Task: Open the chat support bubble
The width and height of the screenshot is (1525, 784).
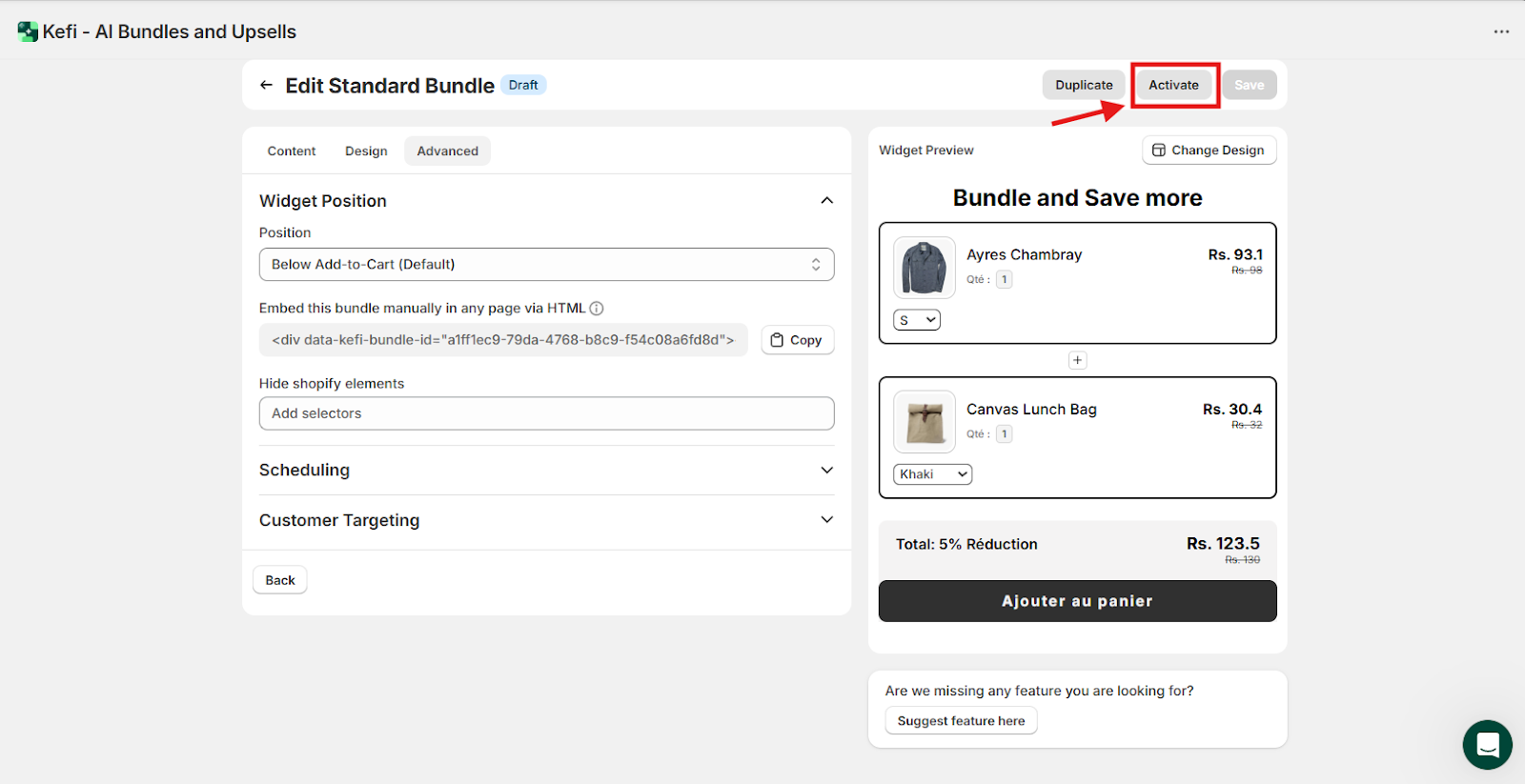Action: pyautogui.click(x=1487, y=744)
